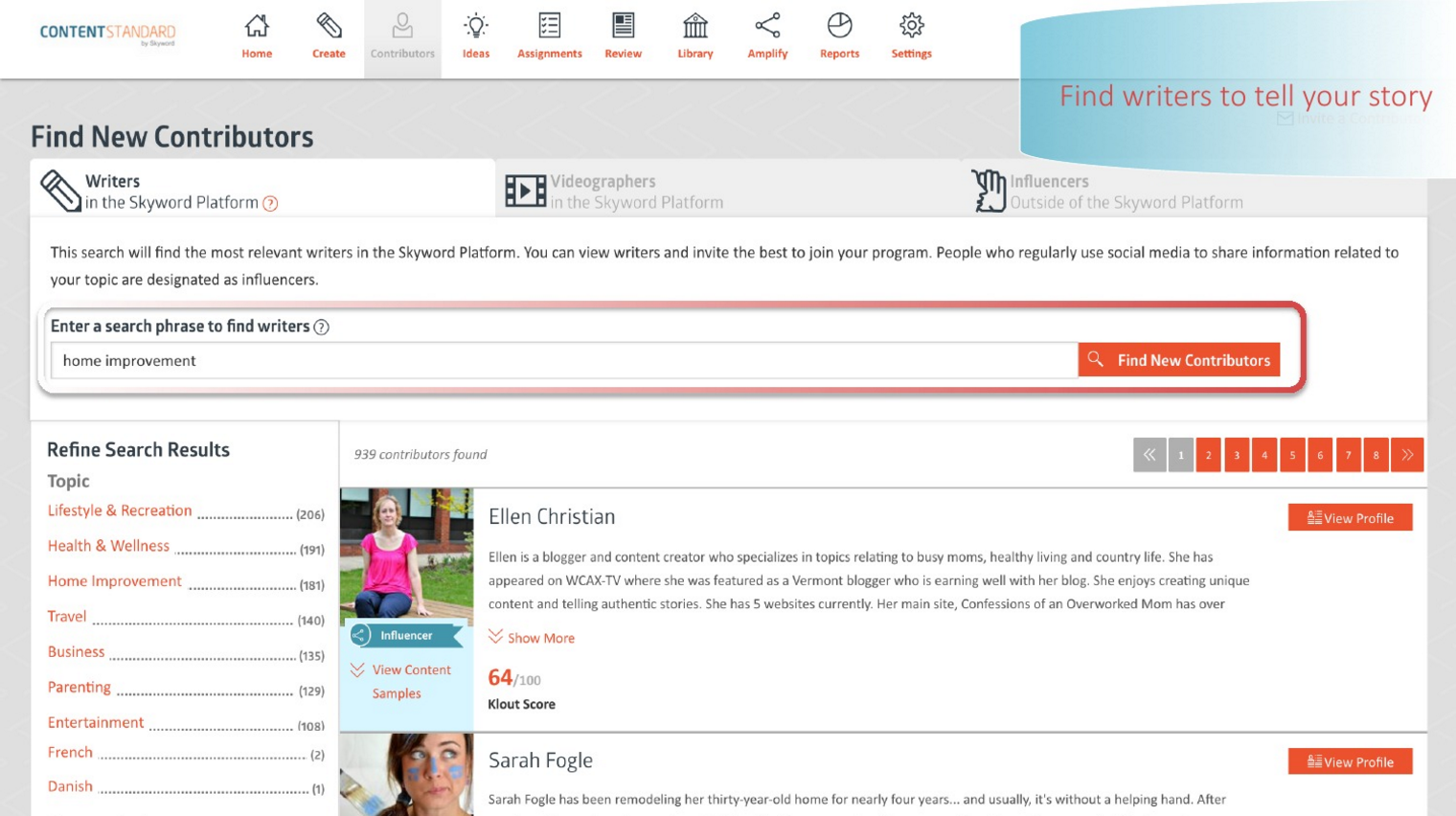The height and width of the screenshot is (816, 1456).
Task: Go to results page 4
Action: point(1264,455)
